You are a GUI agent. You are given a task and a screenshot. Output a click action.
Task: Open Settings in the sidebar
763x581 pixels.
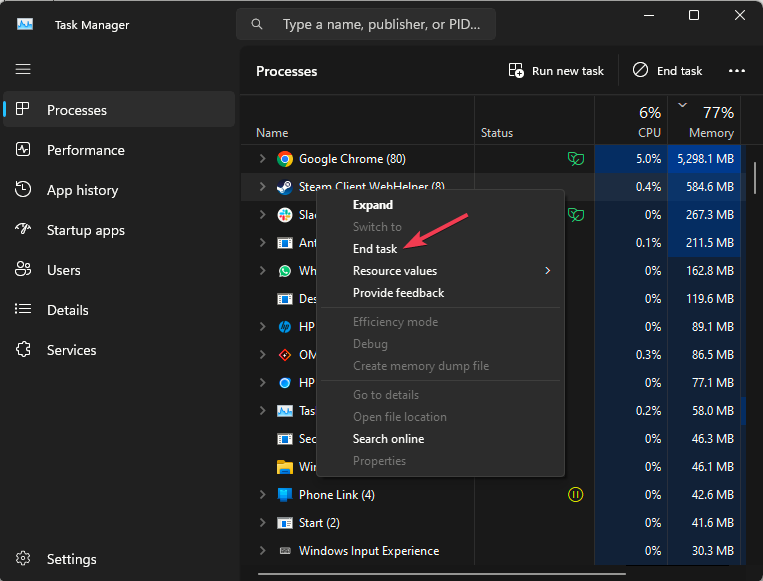(119, 559)
